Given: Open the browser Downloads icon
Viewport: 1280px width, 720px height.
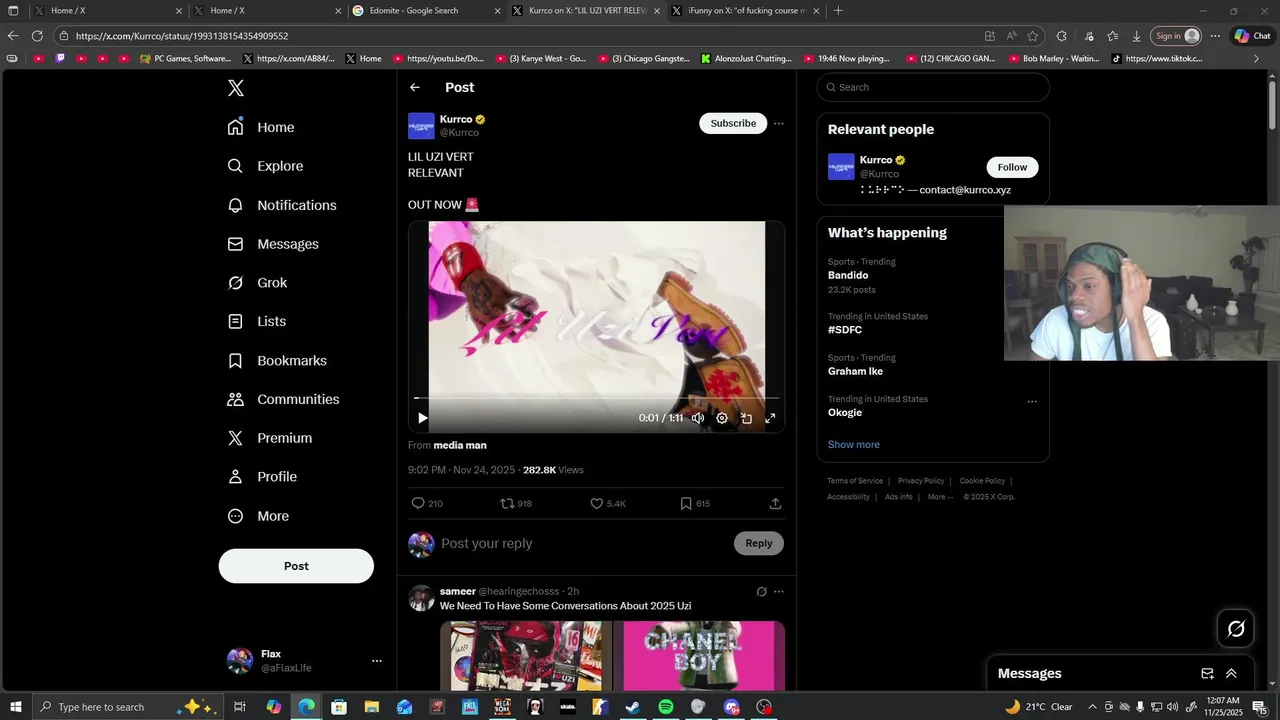Looking at the screenshot, I should [1136, 36].
